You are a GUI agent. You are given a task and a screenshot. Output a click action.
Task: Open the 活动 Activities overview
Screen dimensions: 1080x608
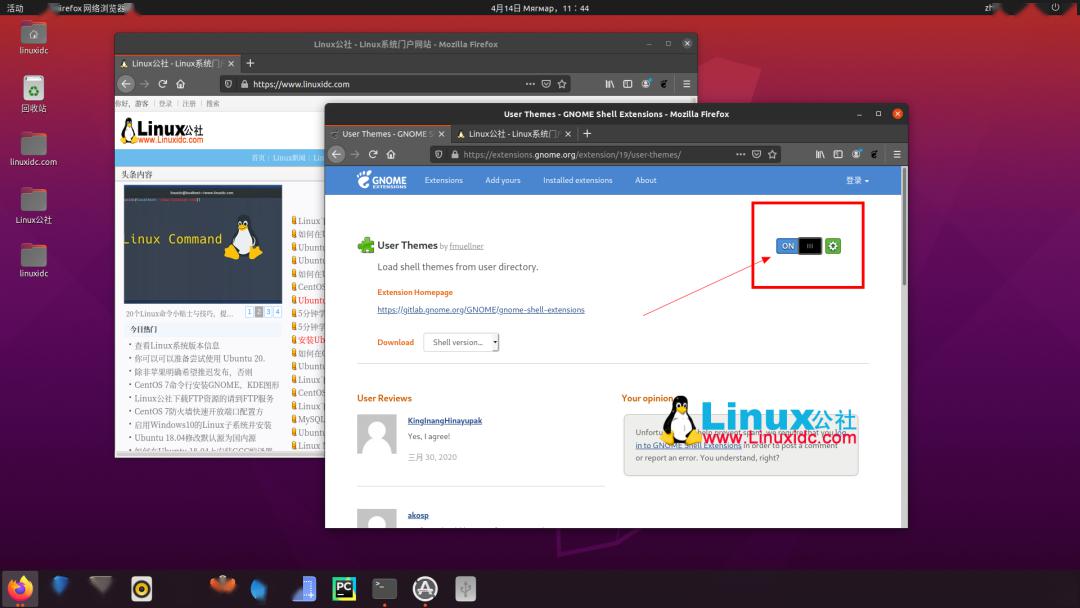click(x=15, y=8)
